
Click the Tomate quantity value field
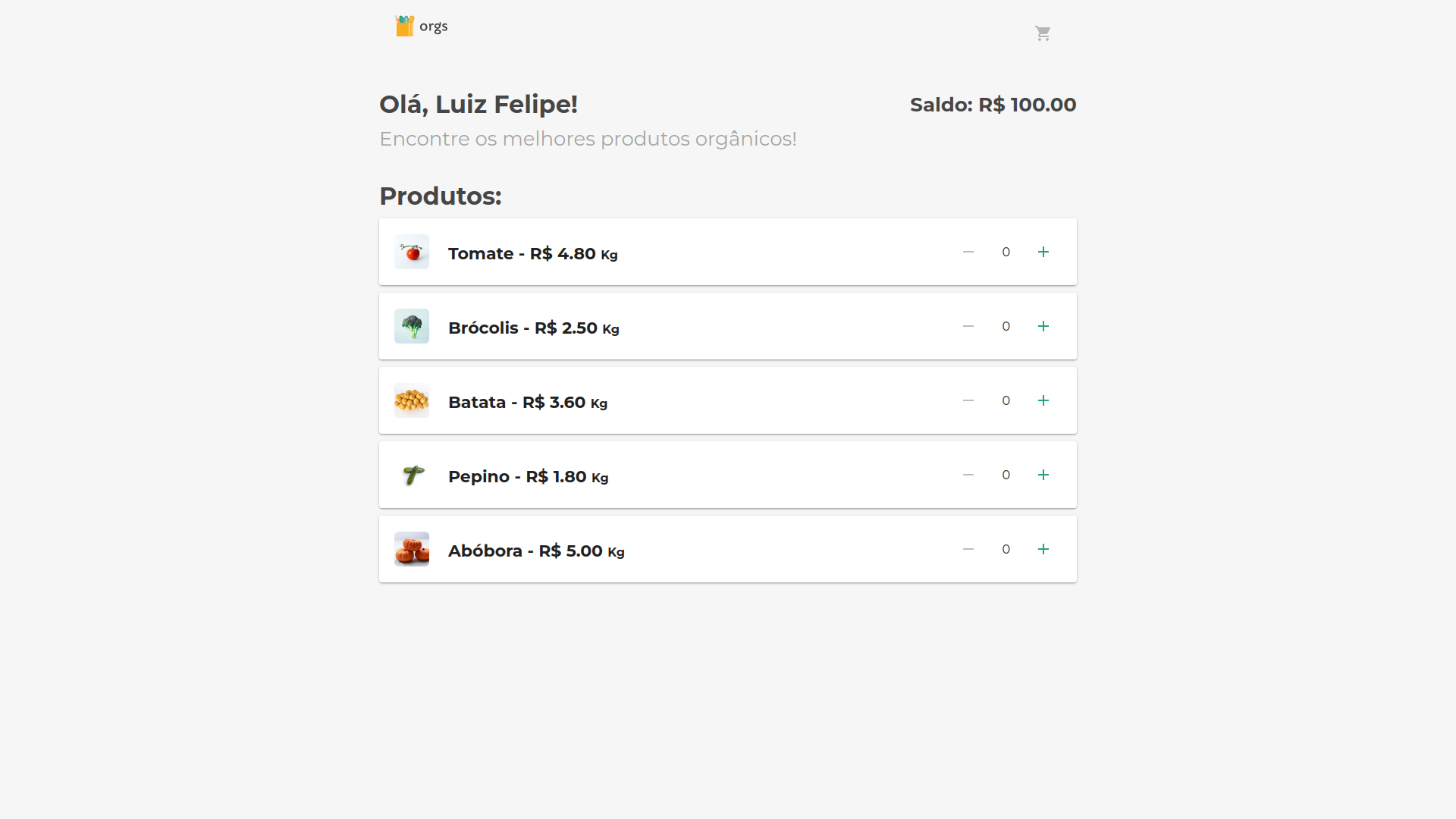click(1006, 252)
